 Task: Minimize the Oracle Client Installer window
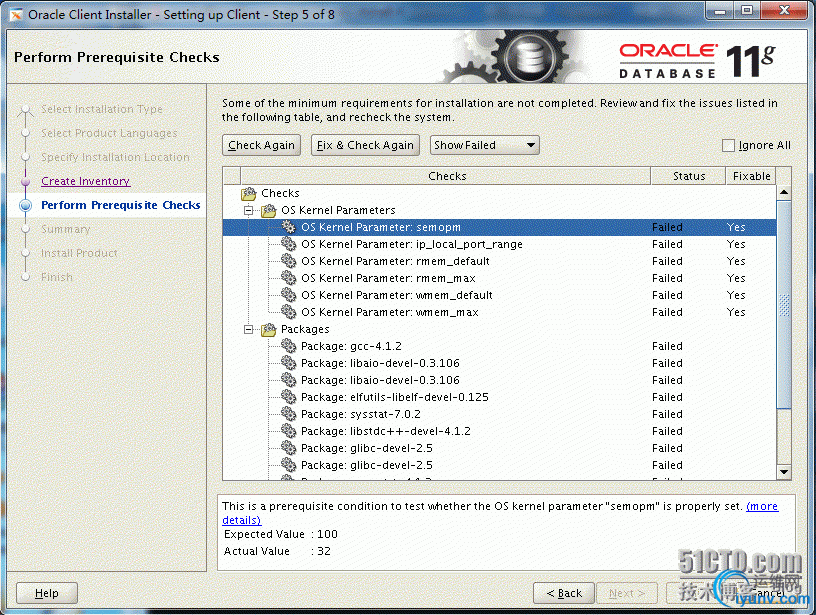pyautogui.click(x=720, y=10)
